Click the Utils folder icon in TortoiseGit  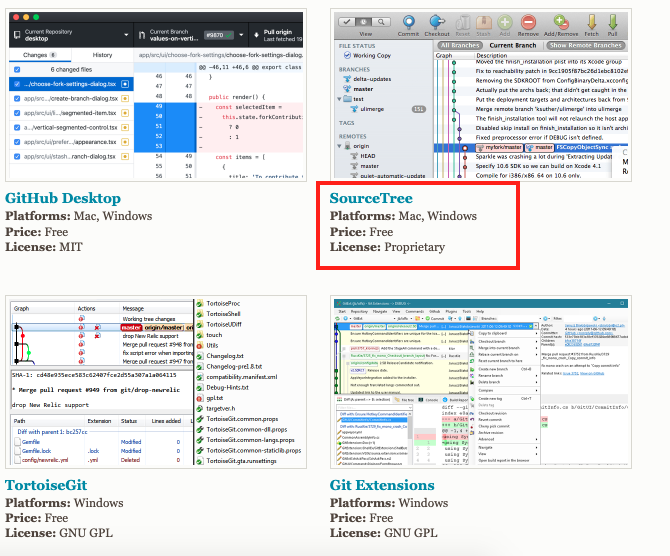[x=200, y=345]
